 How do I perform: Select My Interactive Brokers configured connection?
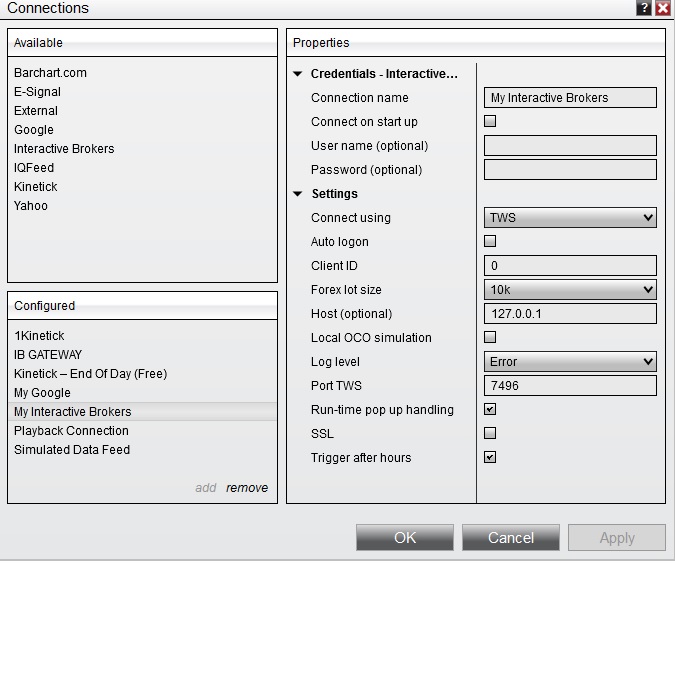click(142, 412)
